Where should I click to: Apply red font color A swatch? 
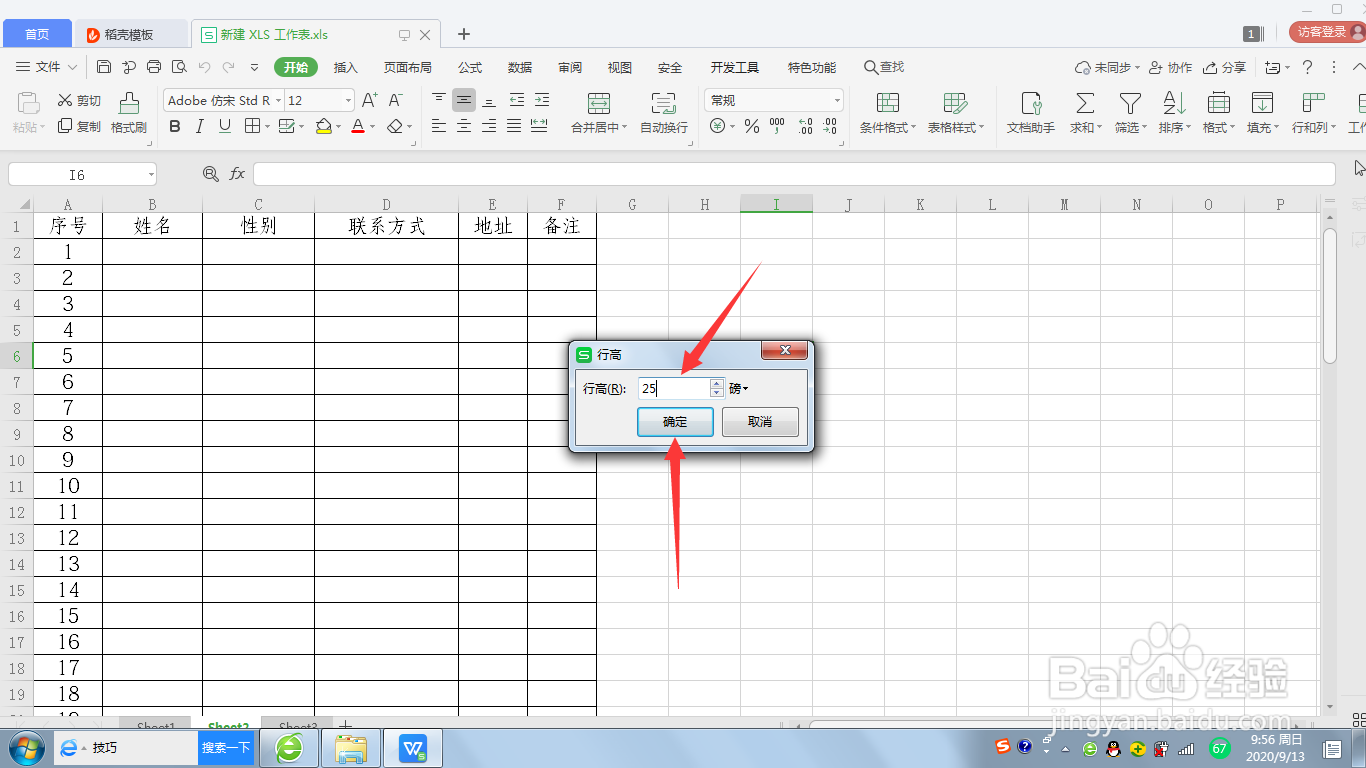point(358,126)
